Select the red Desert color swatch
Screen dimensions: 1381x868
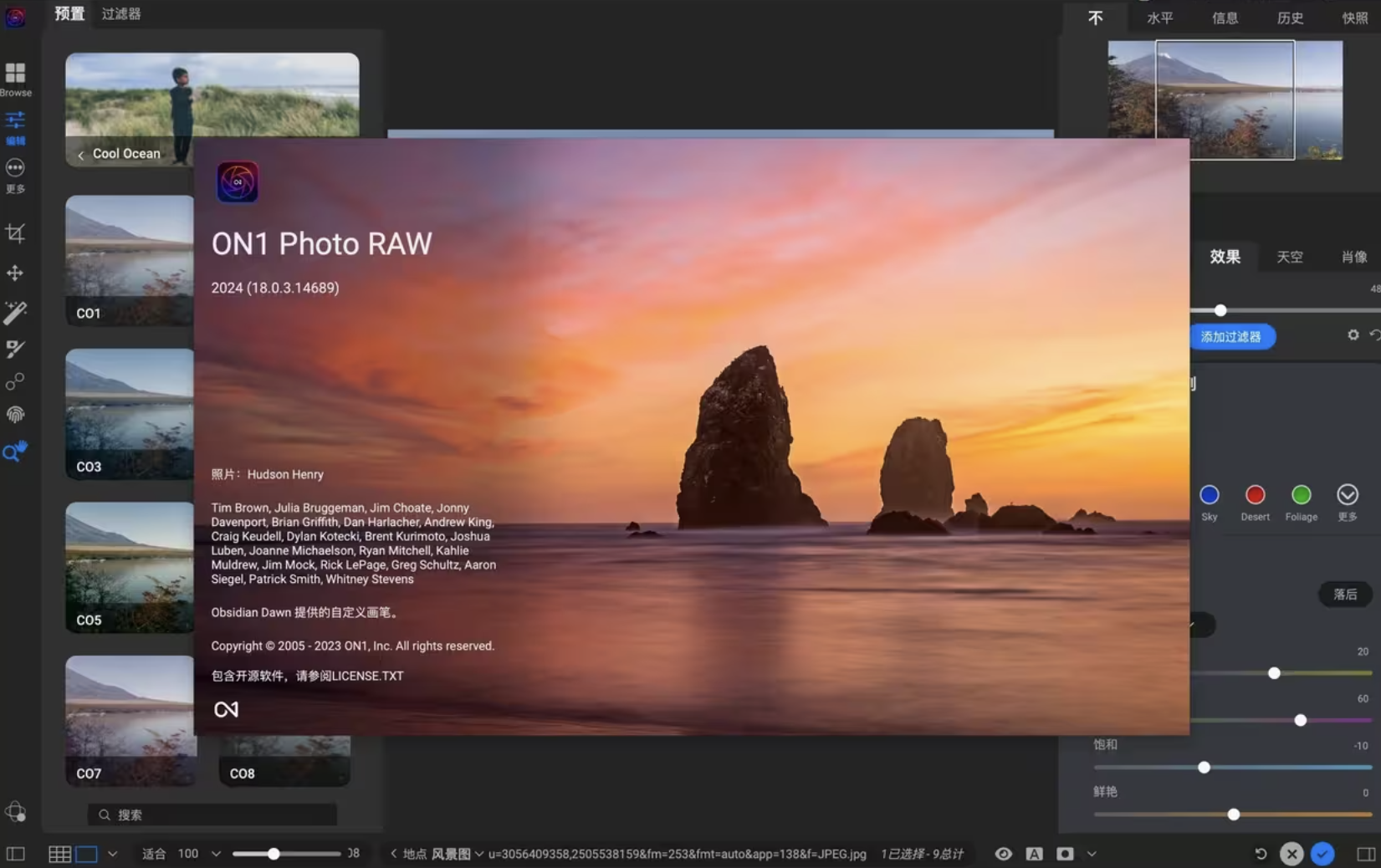pos(1255,494)
